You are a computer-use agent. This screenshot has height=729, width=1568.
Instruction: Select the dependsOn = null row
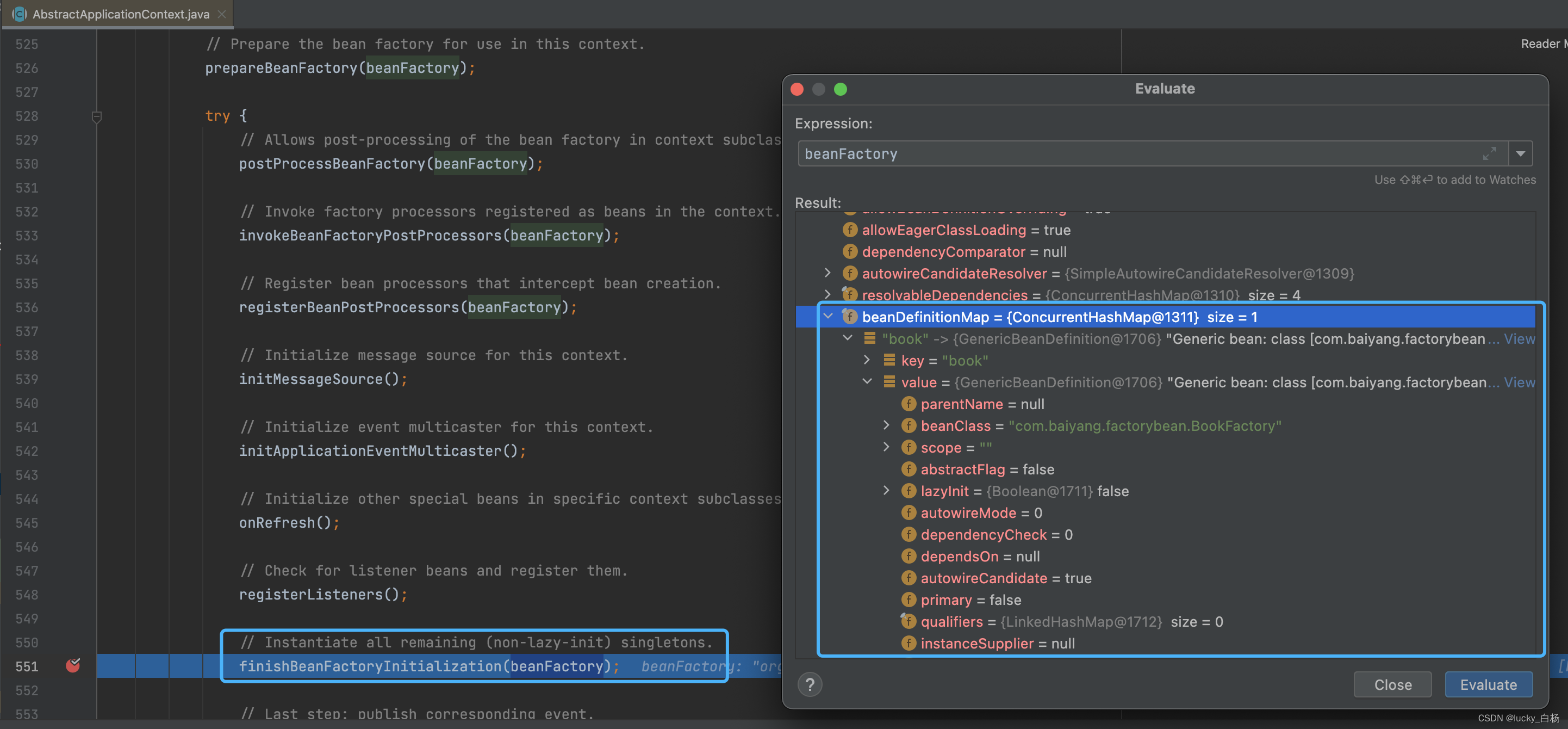[1165, 556]
